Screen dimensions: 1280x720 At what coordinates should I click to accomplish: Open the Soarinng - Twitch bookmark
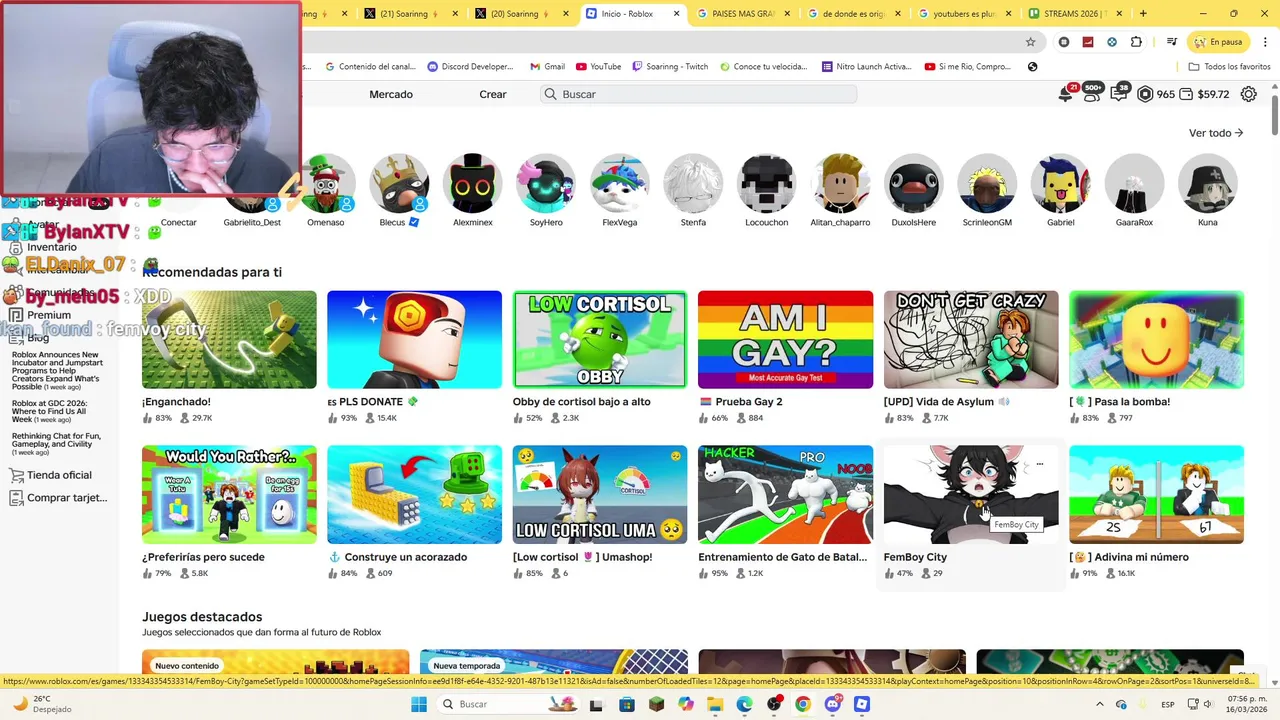pos(670,66)
